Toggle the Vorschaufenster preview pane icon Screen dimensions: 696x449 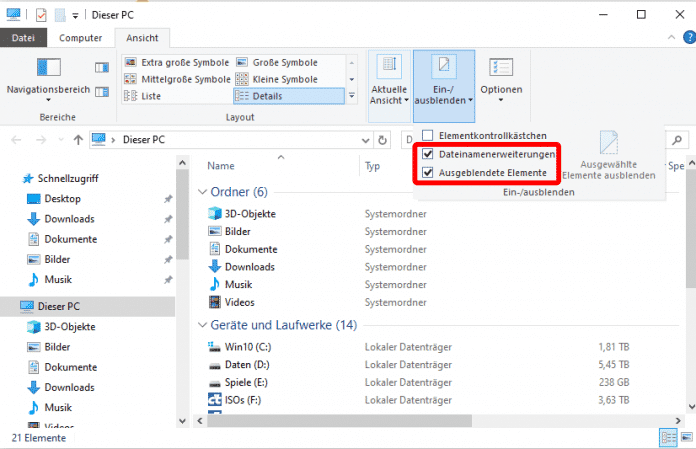tap(102, 67)
